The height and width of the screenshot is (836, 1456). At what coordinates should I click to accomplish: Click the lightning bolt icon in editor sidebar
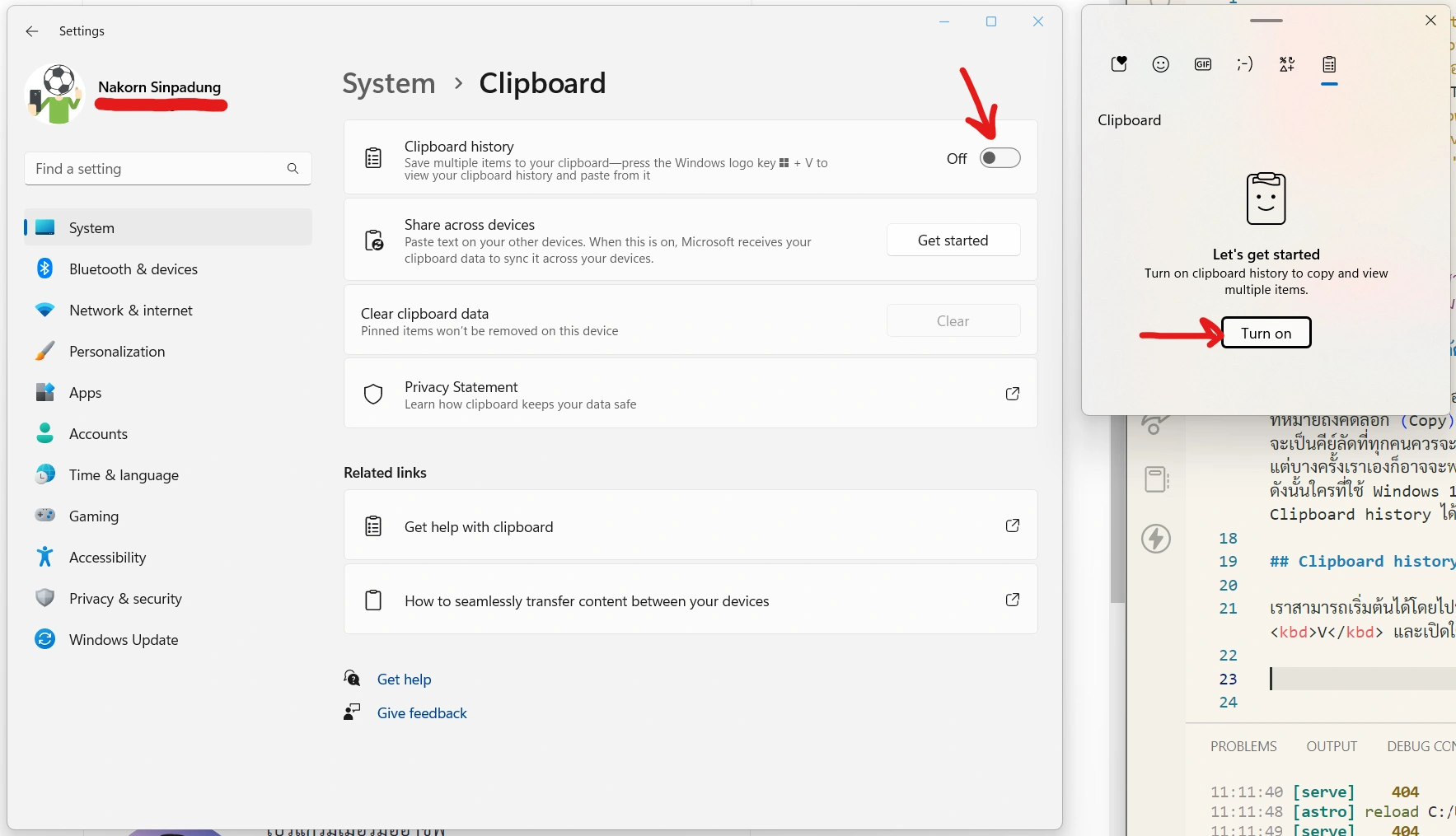click(x=1156, y=539)
